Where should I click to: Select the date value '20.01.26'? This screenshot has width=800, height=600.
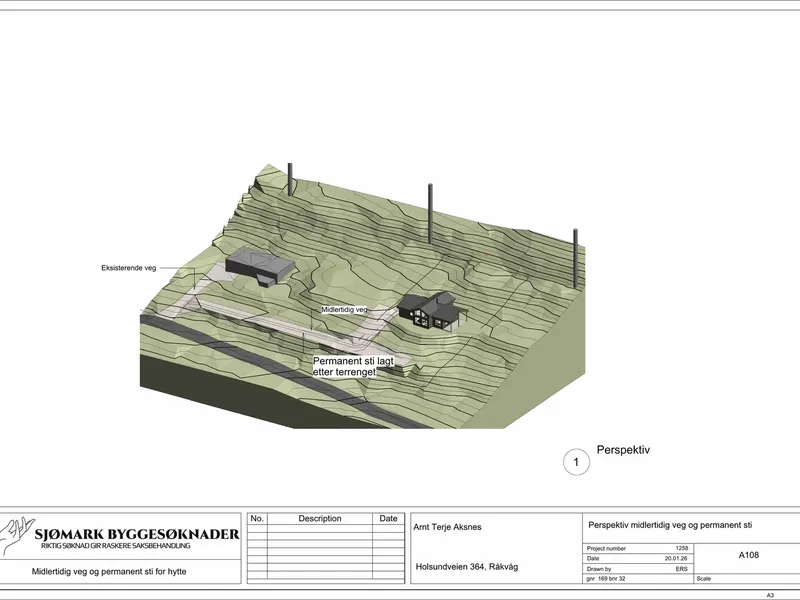[676, 559]
